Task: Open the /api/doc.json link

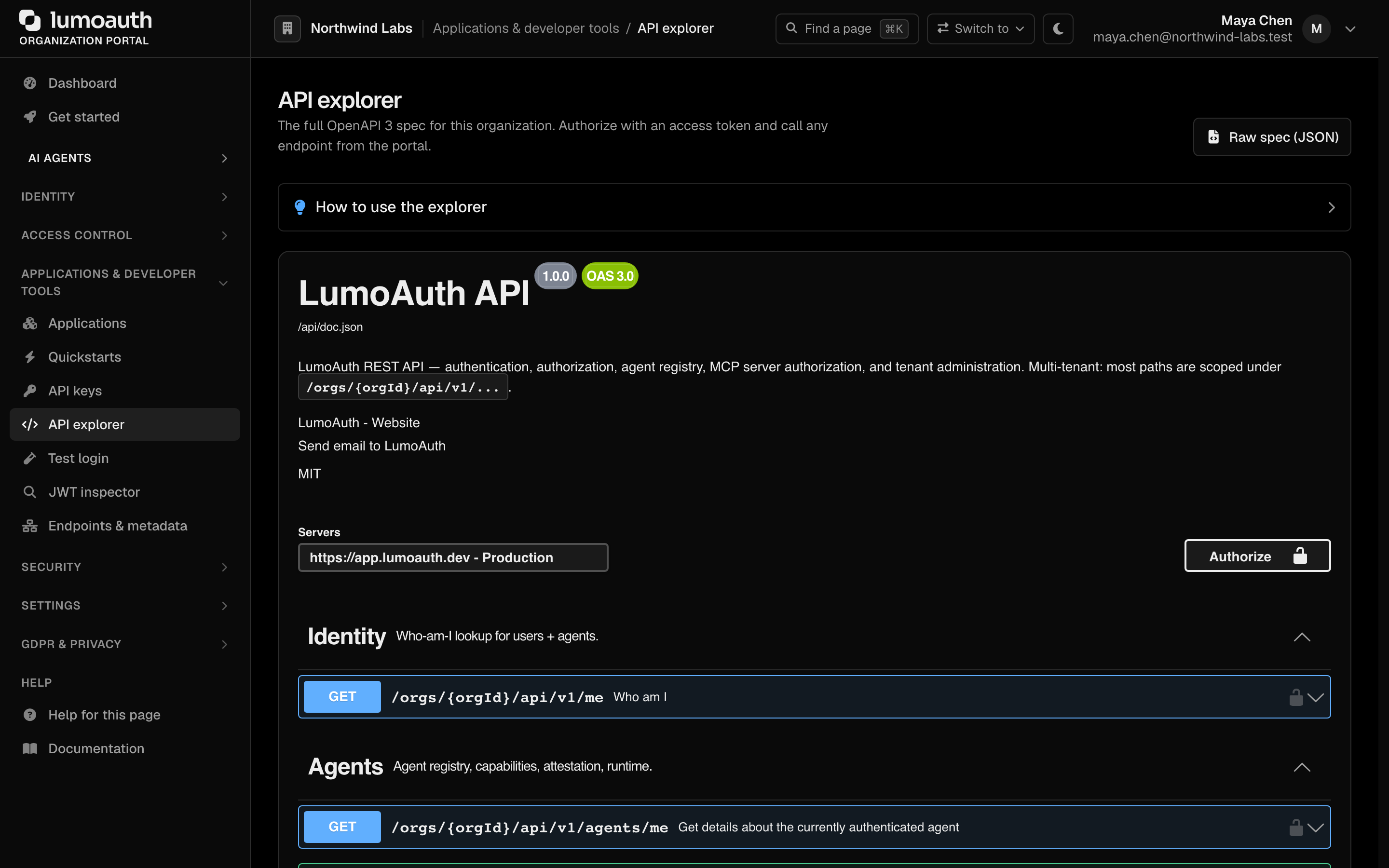Action: [330, 327]
